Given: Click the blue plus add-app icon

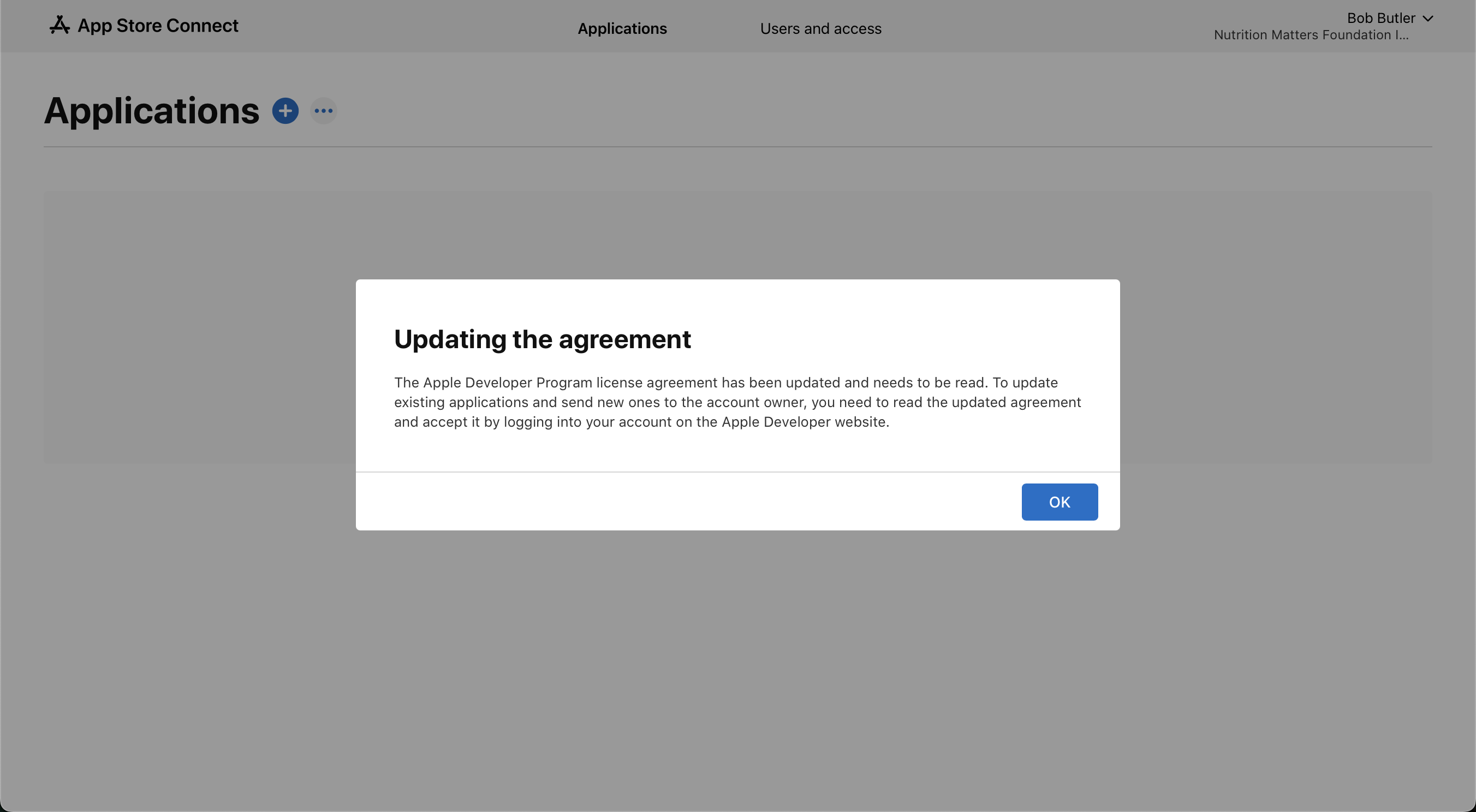Looking at the screenshot, I should point(285,111).
